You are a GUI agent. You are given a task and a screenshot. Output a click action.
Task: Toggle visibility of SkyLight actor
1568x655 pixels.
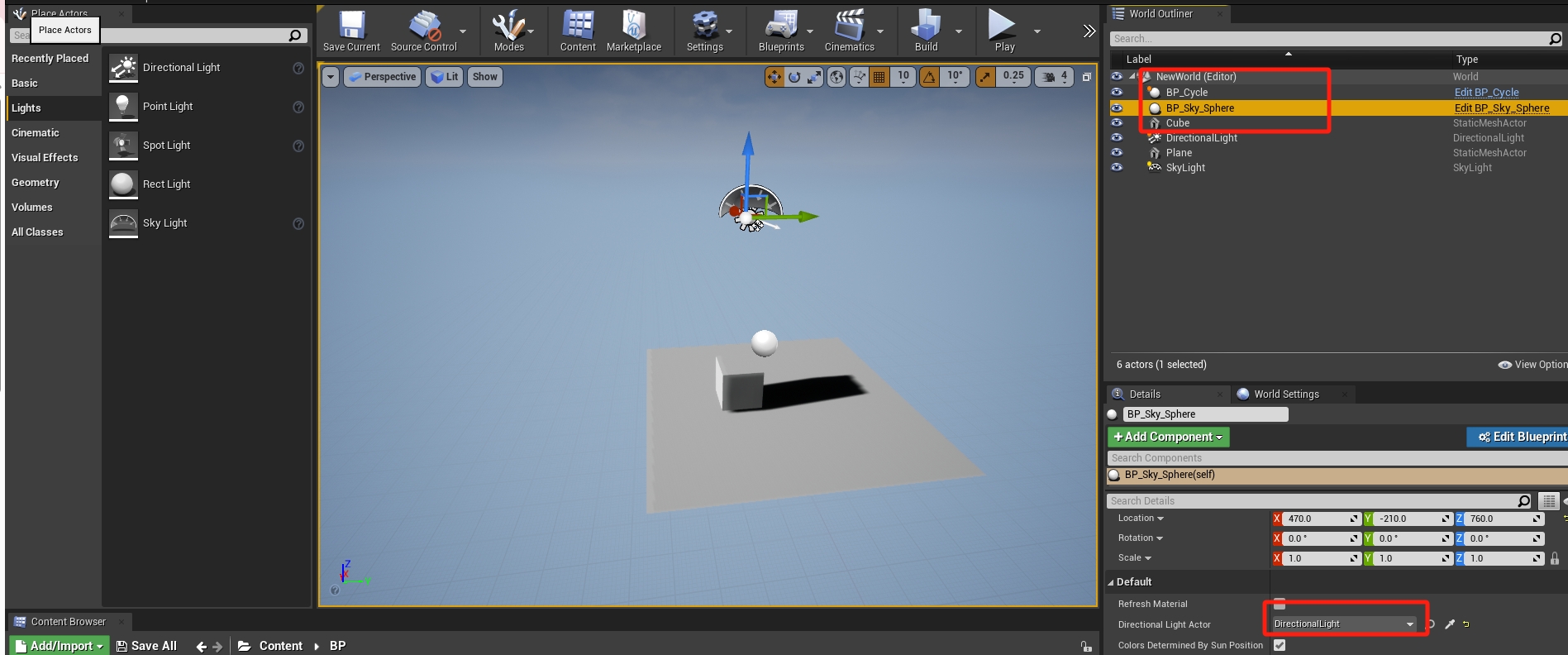point(1117,168)
